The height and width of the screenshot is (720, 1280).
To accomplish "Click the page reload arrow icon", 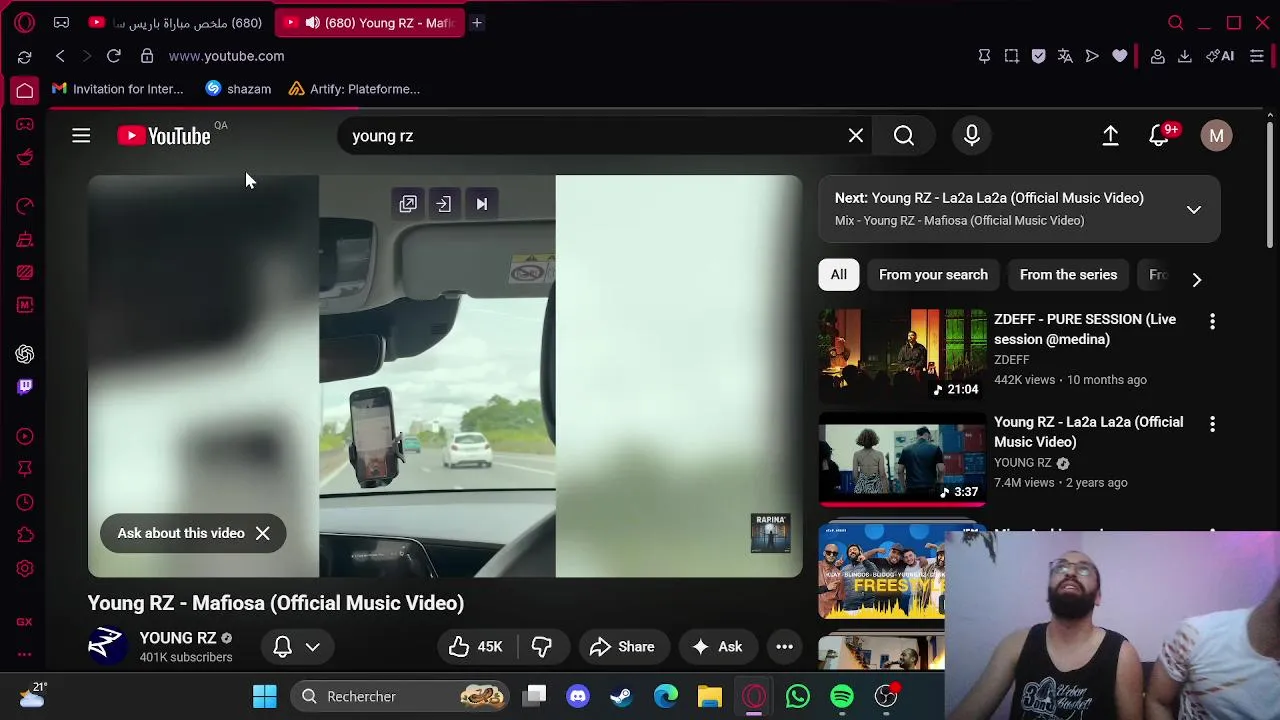I will 114,56.
